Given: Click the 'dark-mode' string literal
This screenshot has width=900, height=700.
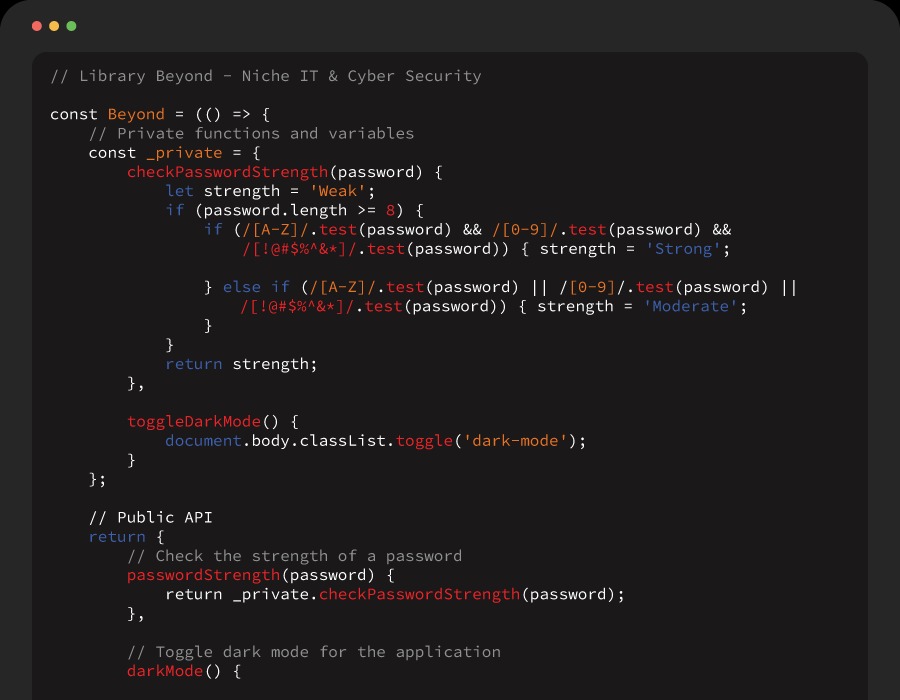Looking at the screenshot, I should click(x=515, y=441).
